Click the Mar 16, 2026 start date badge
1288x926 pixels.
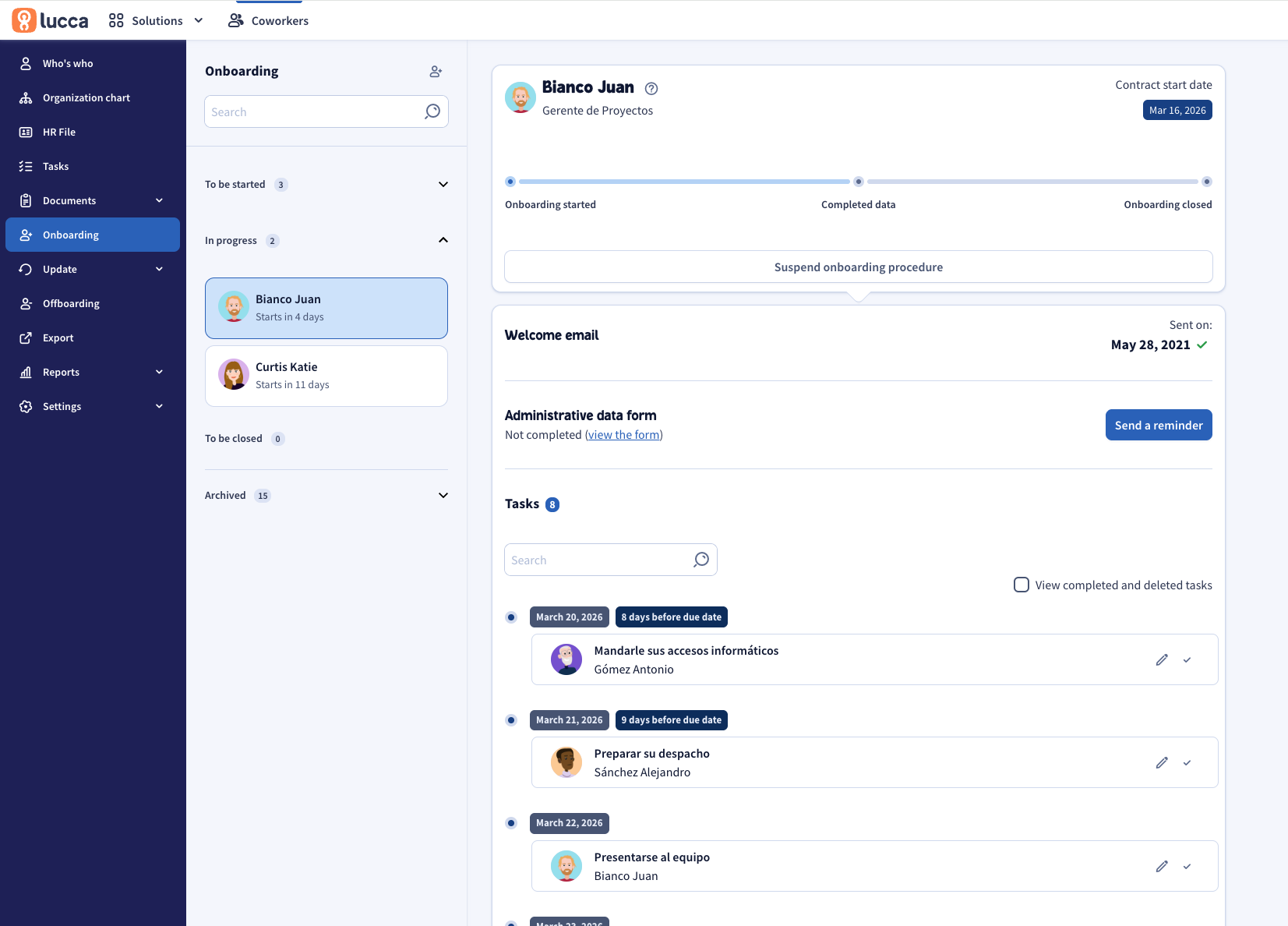[1177, 110]
